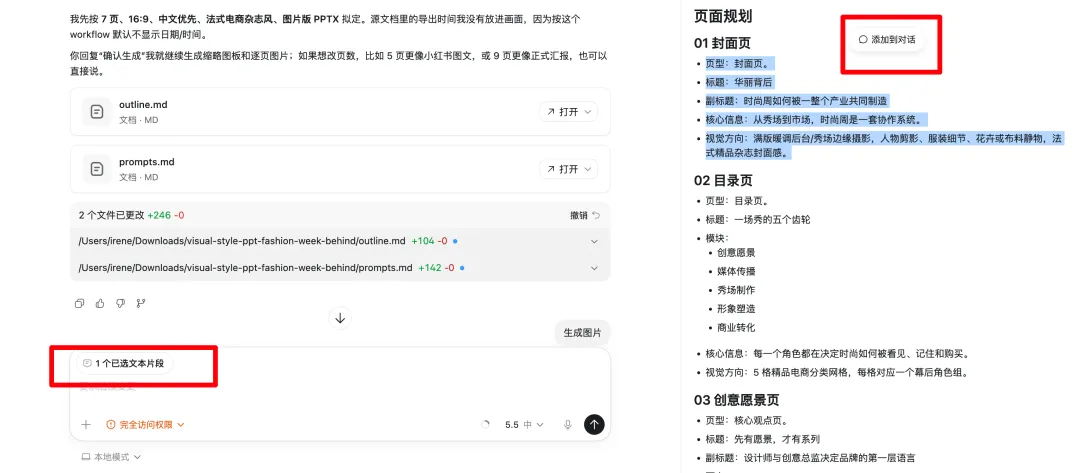Expand the outline.md changed file row
Screen dimensions: 1080x473
tap(594, 241)
